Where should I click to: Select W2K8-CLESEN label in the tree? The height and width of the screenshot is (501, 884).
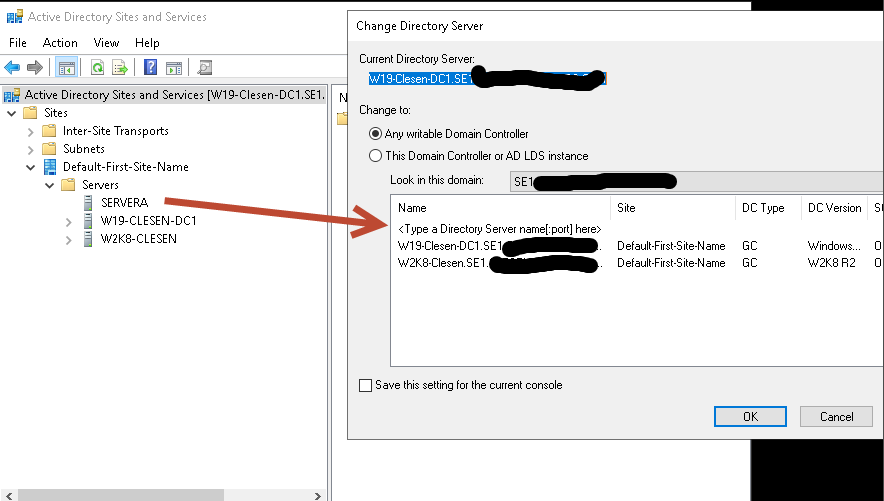pos(139,239)
